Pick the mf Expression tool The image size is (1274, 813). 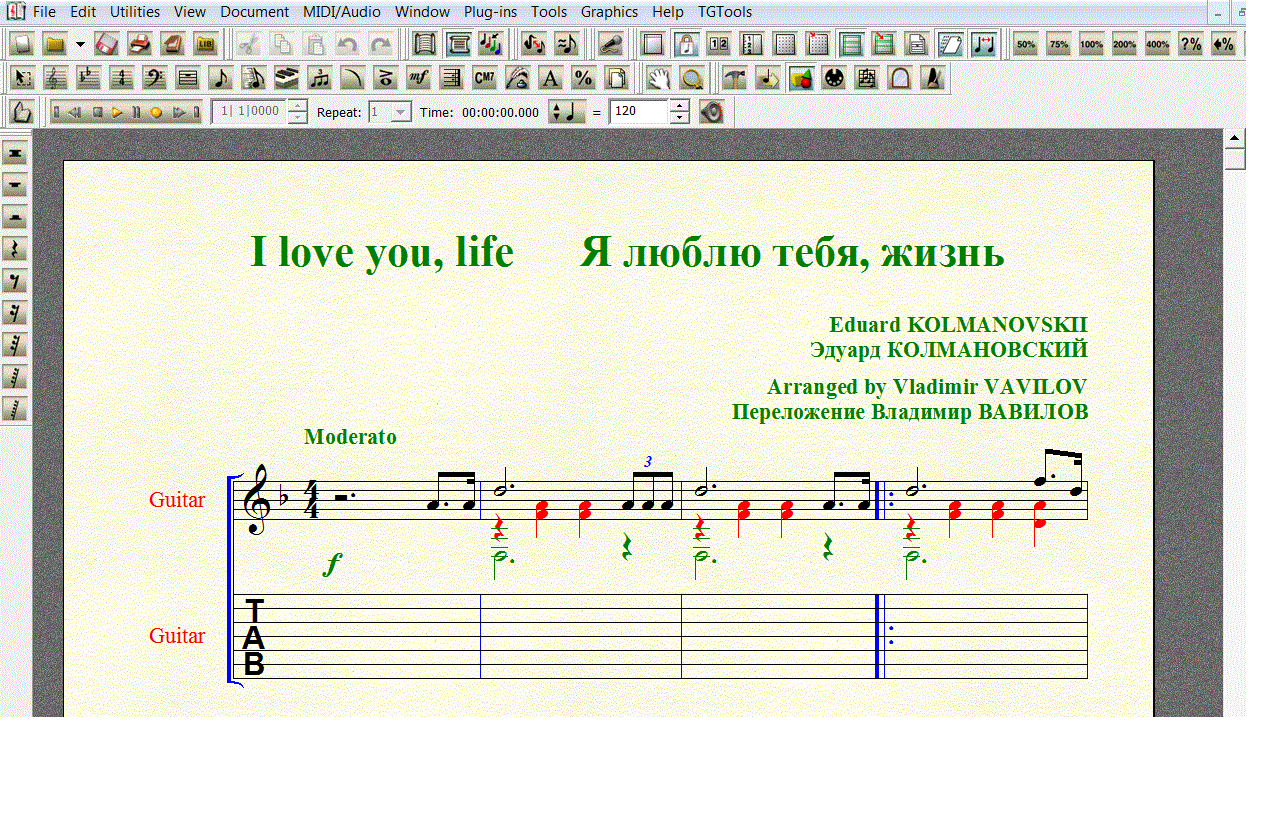tap(419, 78)
